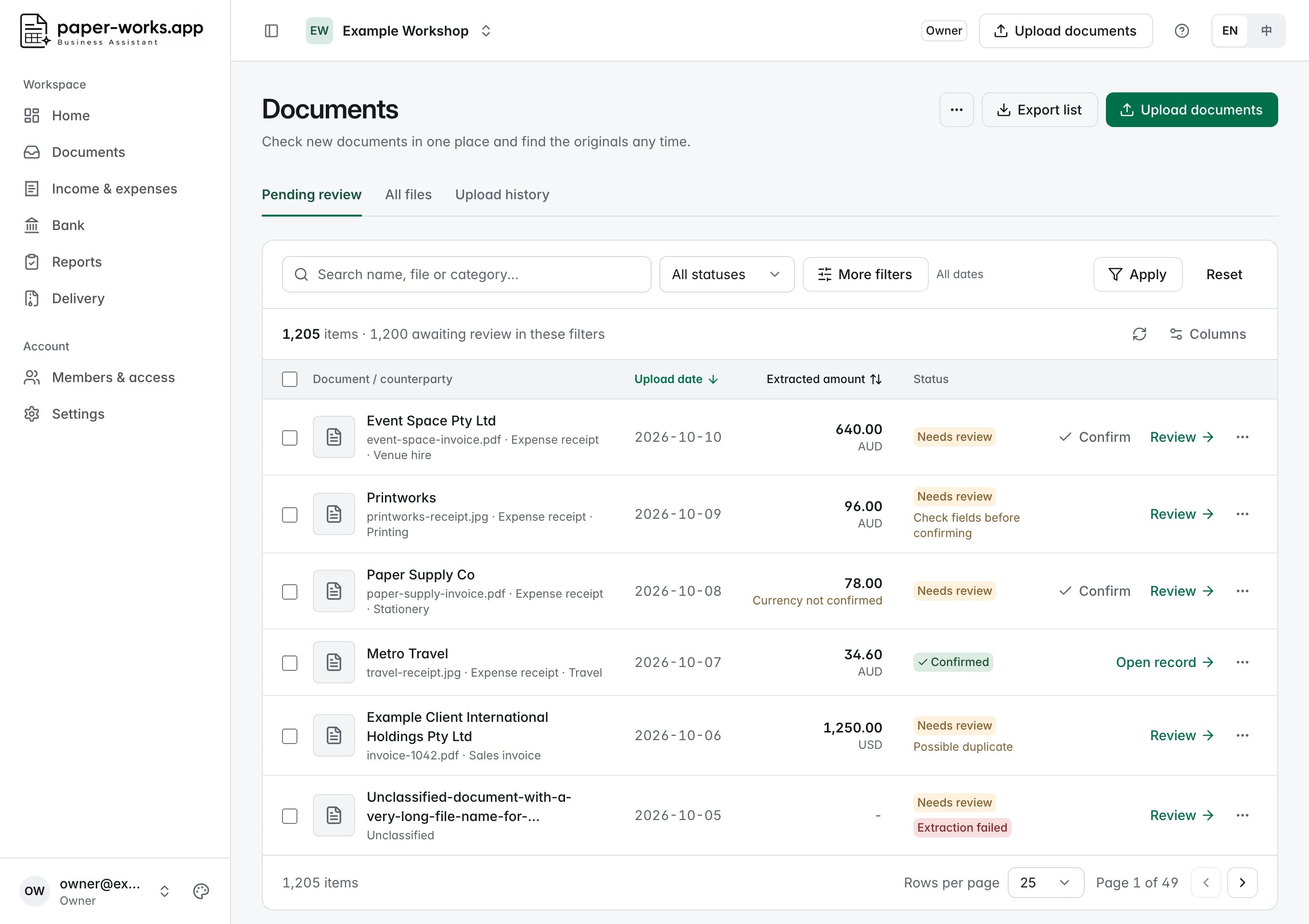Go to the next page arrow
This screenshot has width=1309, height=924.
[1242, 883]
